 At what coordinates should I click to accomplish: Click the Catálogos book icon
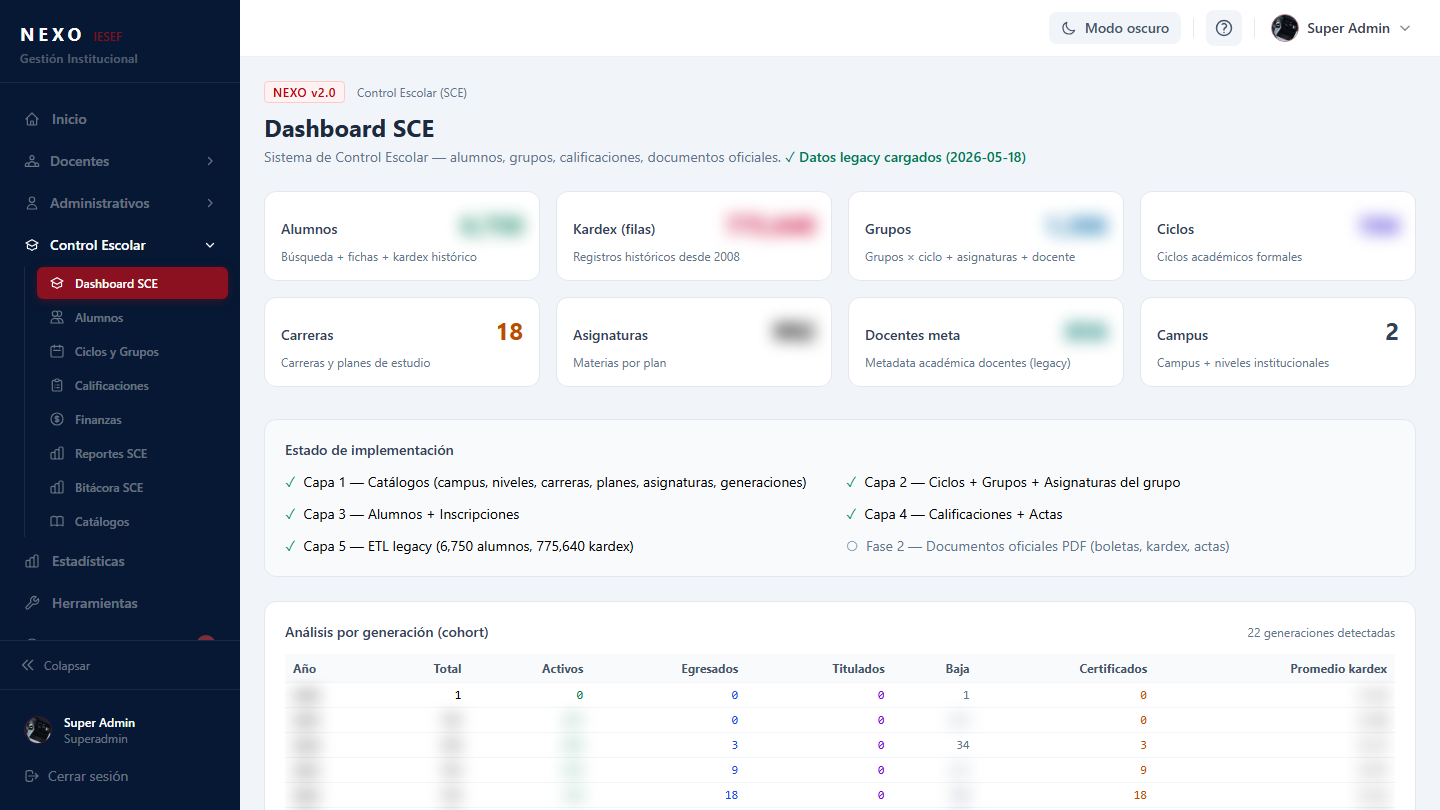pyautogui.click(x=57, y=522)
